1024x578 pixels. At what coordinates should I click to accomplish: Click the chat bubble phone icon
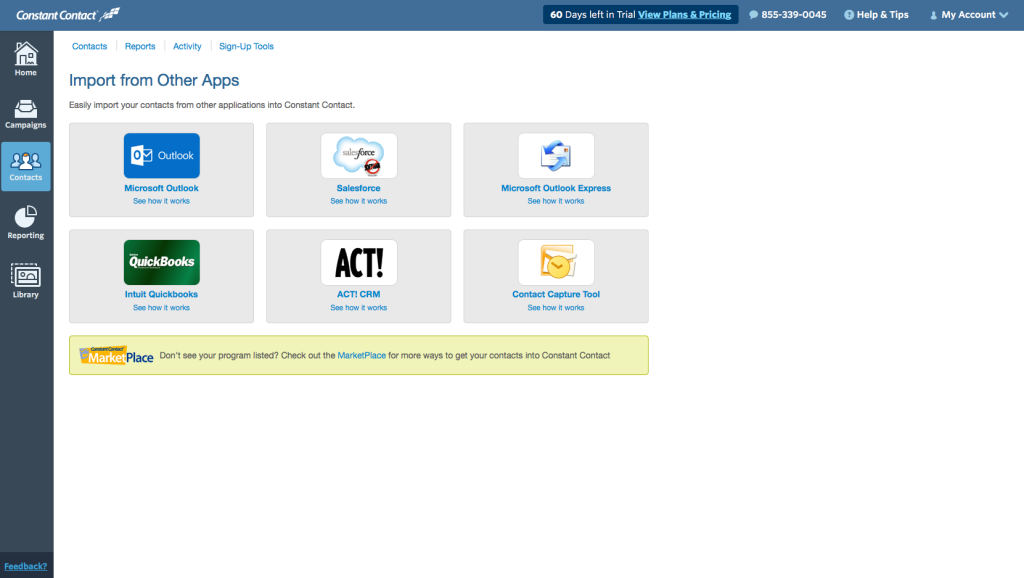tap(753, 14)
